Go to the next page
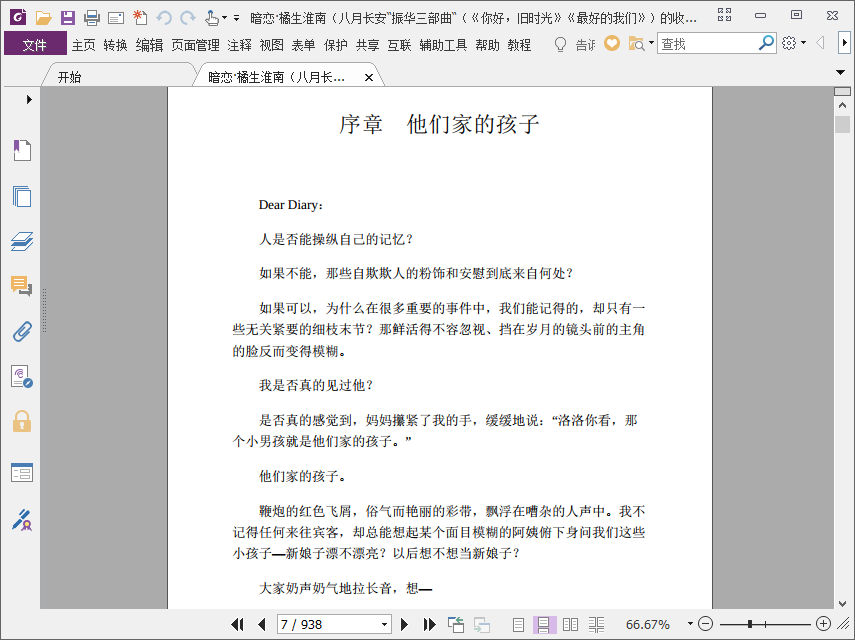Screen dimensions: 855x640 point(404,624)
